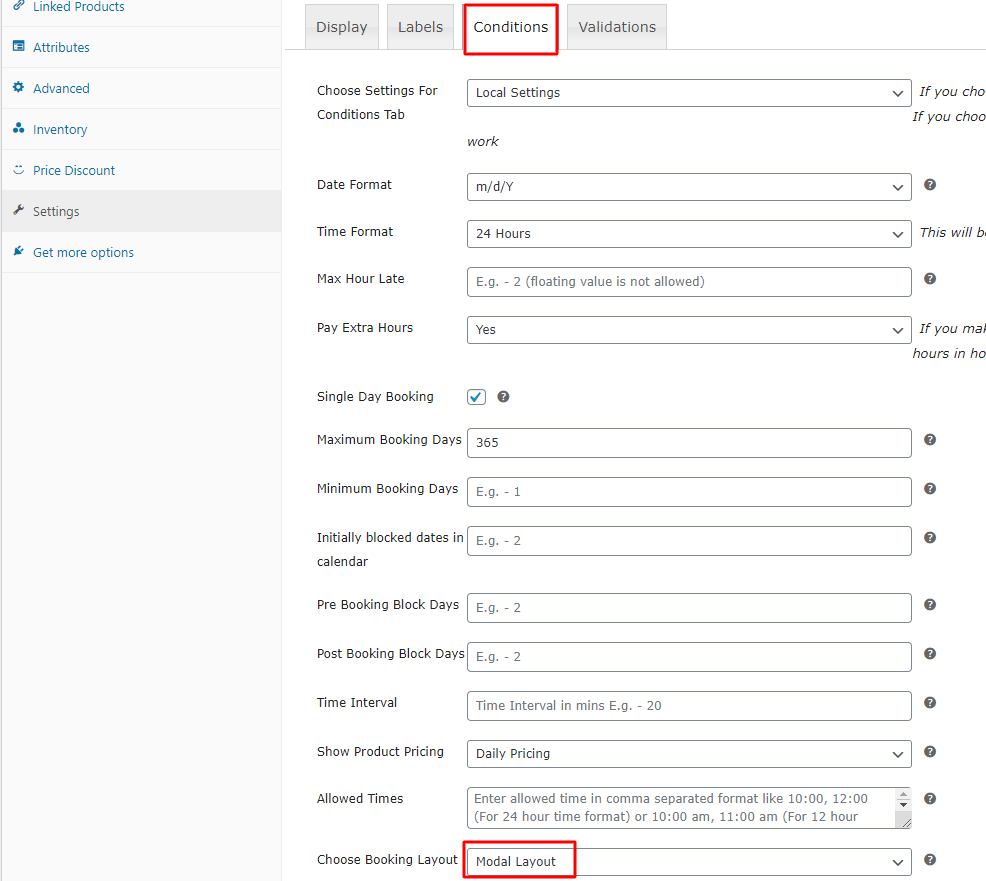Screen dimensions: 986x881
Task: Click the Minimum Booking Days input field
Action: click(x=688, y=492)
